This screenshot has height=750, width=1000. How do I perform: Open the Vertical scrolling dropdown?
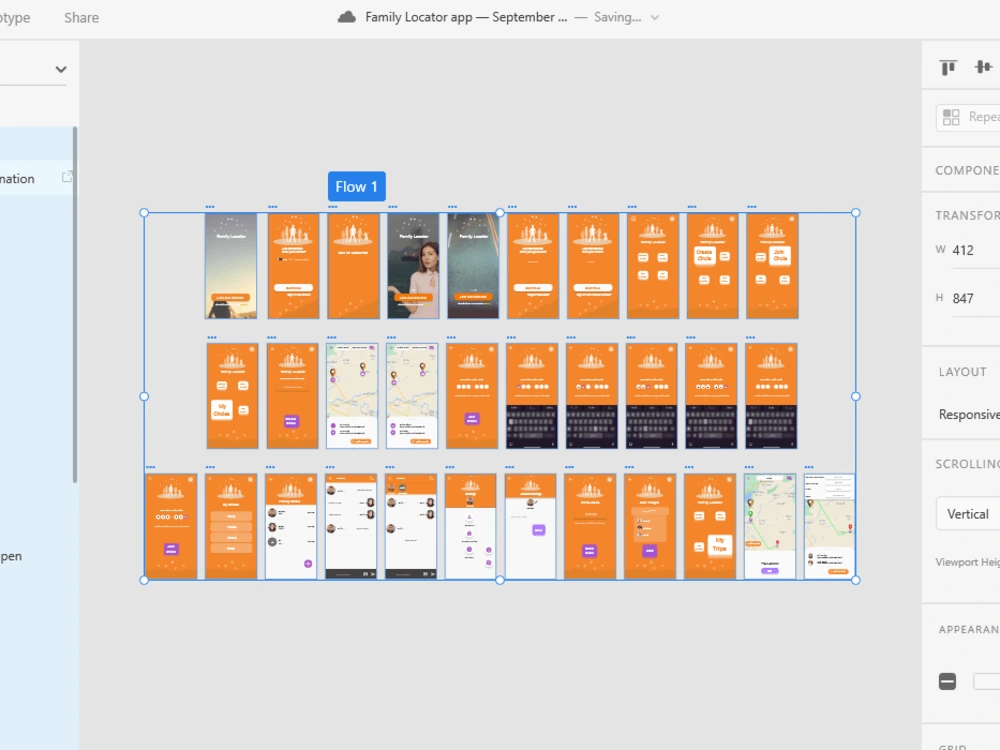coord(967,513)
